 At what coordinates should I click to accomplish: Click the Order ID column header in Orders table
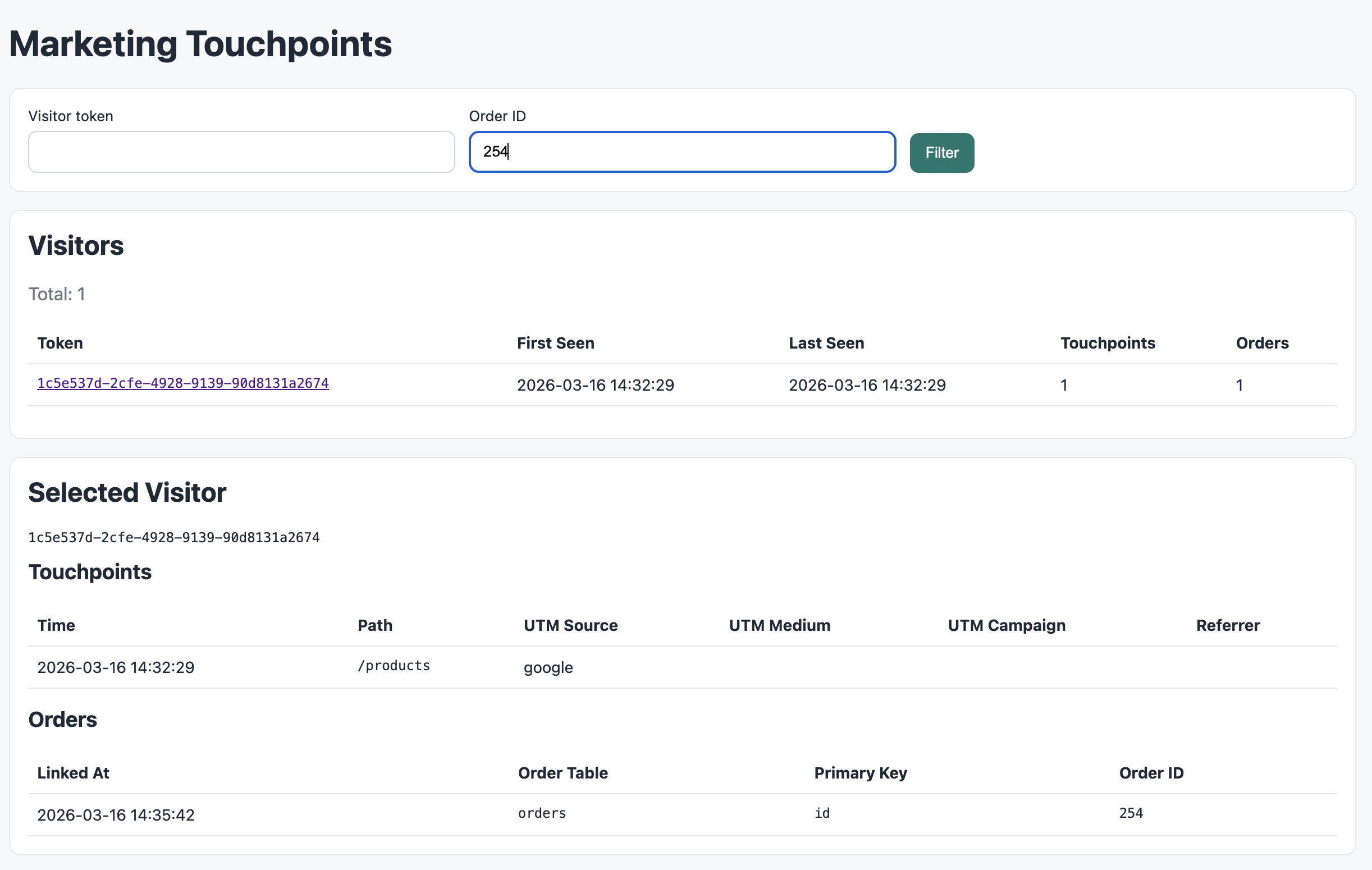[x=1151, y=772]
